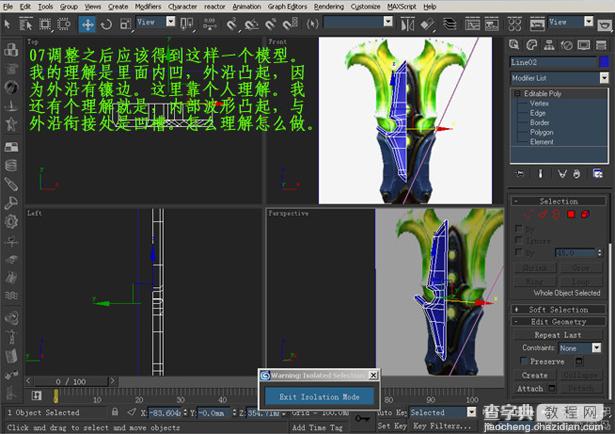Expand the Soft Selection rollout
Viewport: 615px width, 434px height.
559,309
